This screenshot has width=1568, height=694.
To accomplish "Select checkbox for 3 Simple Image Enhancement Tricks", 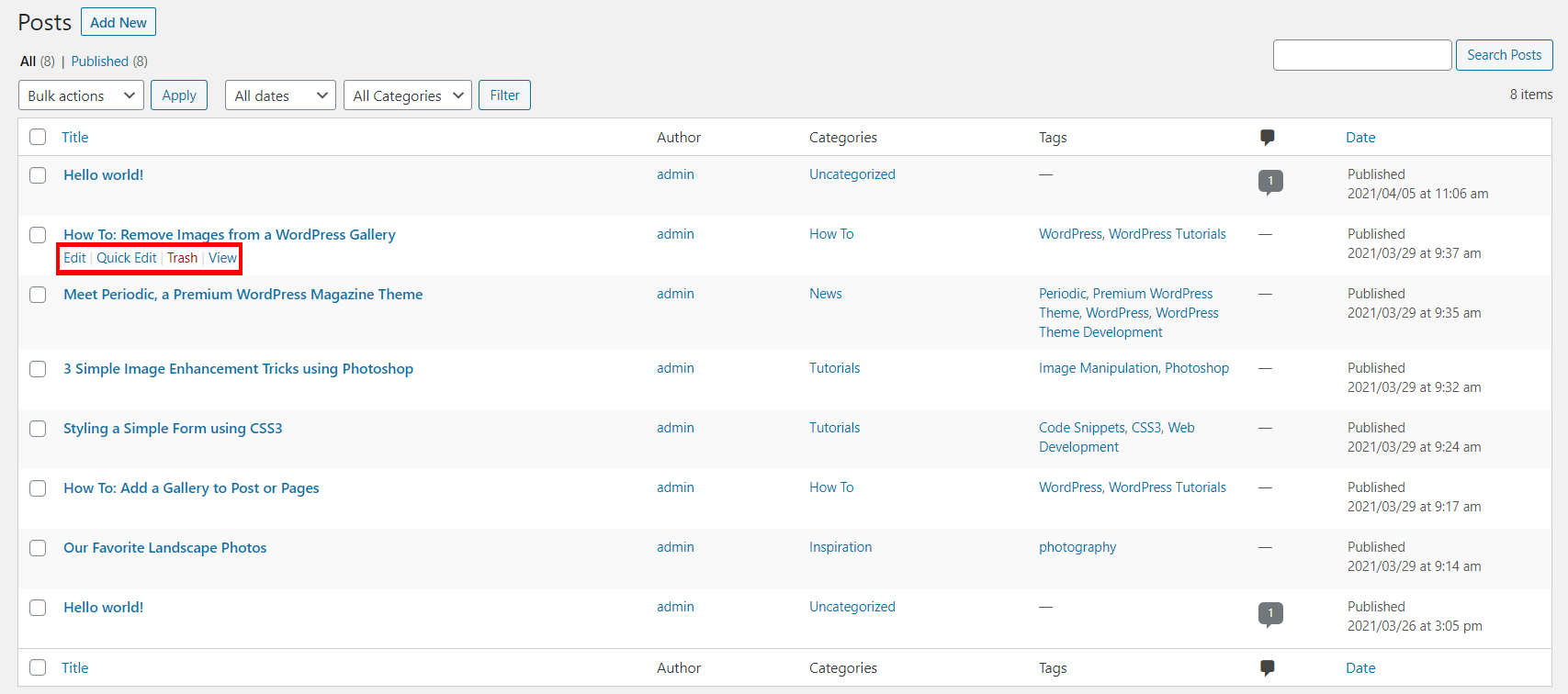I will click(38, 369).
